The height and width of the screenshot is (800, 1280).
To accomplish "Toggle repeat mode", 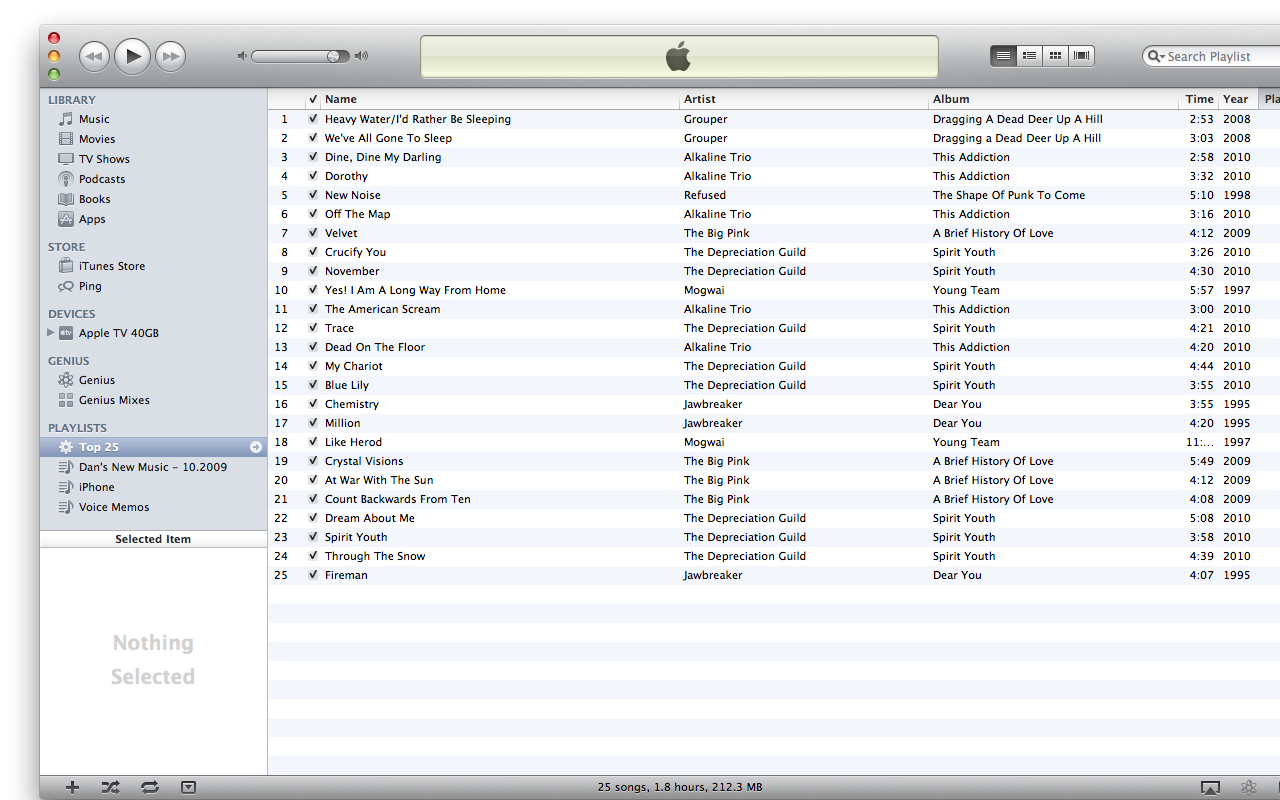I will [x=150, y=787].
